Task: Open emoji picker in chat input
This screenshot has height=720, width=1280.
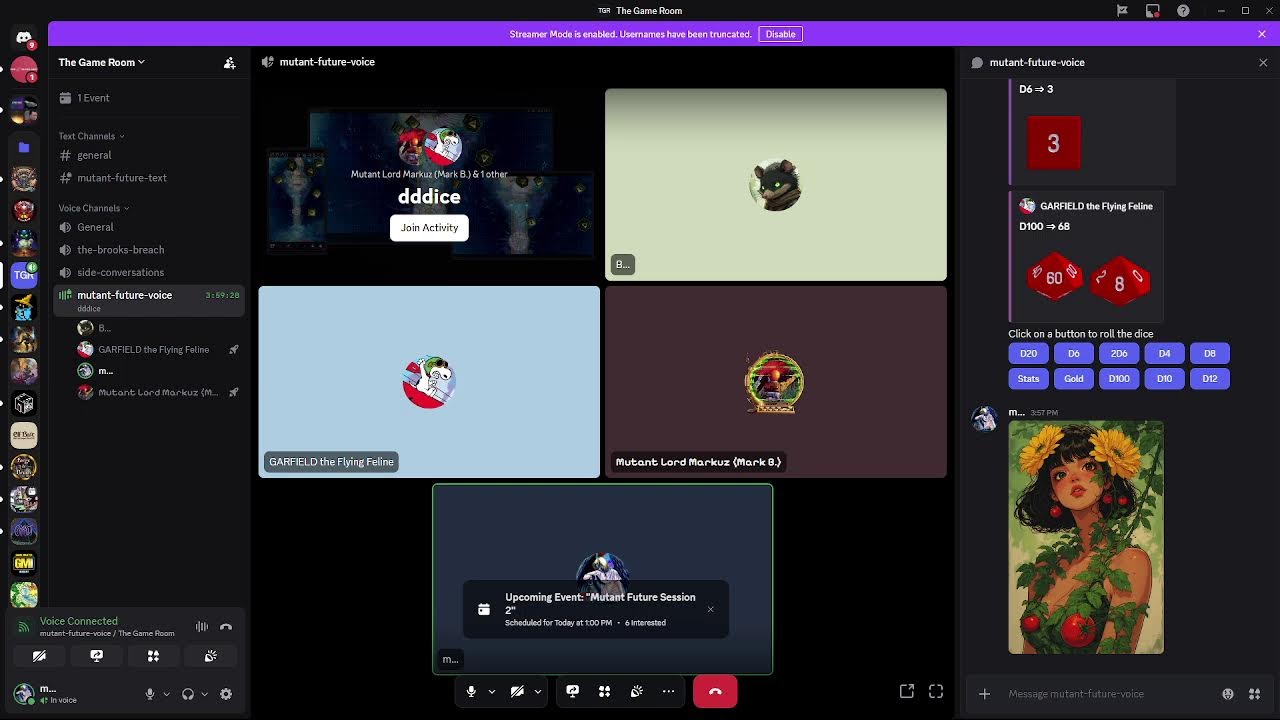Action: click(x=1228, y=694)
